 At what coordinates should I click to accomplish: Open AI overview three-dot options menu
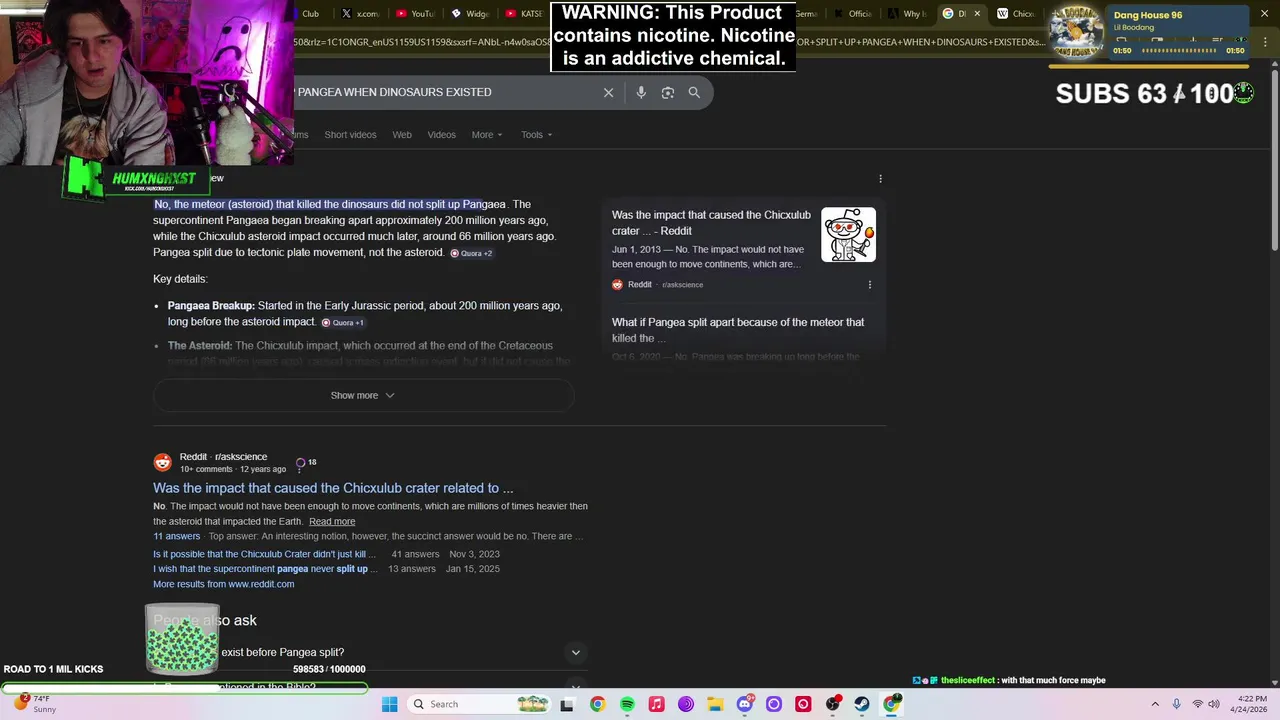pos(880,179)
